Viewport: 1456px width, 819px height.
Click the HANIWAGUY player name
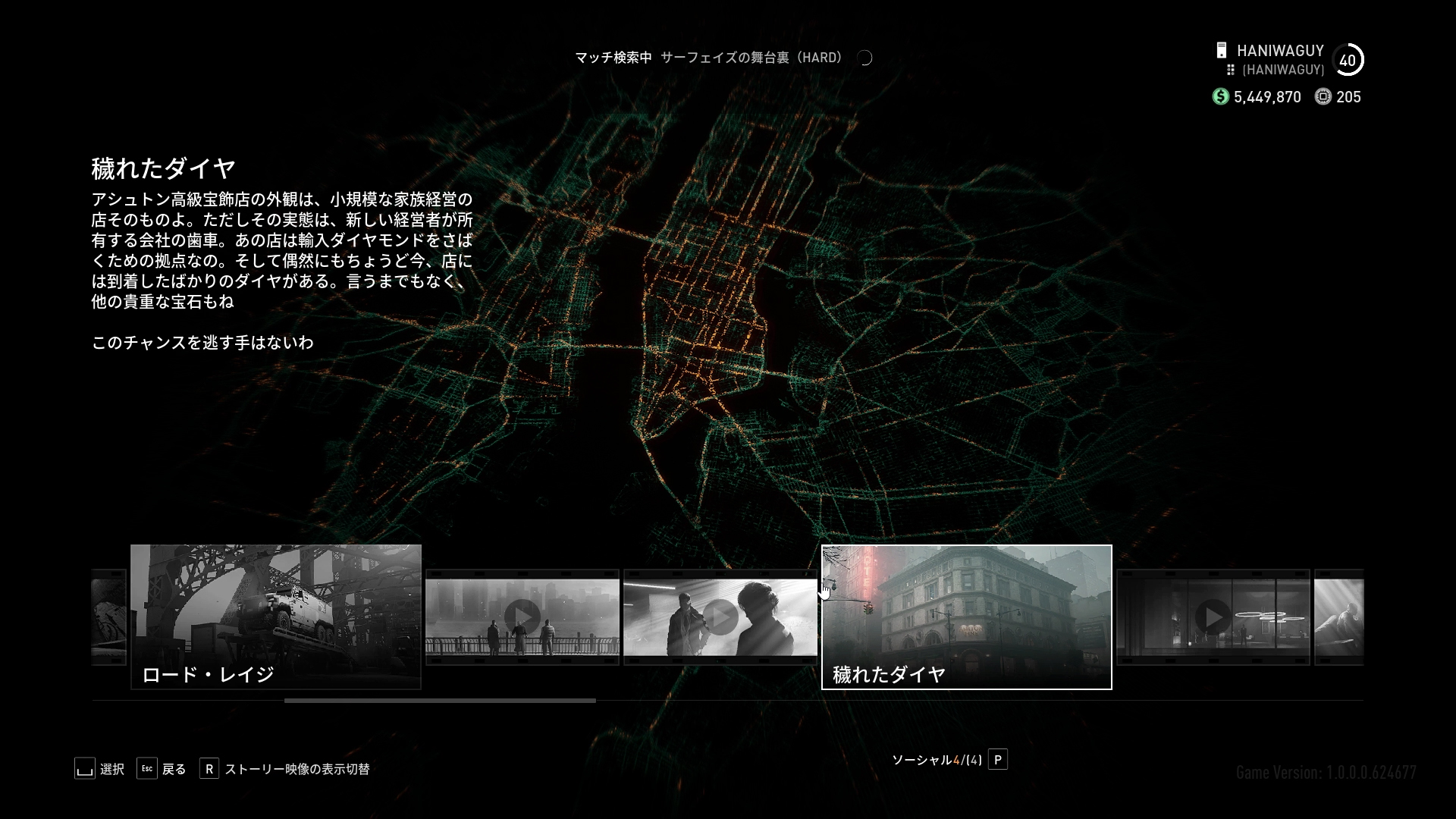[x=1280, y=51]
